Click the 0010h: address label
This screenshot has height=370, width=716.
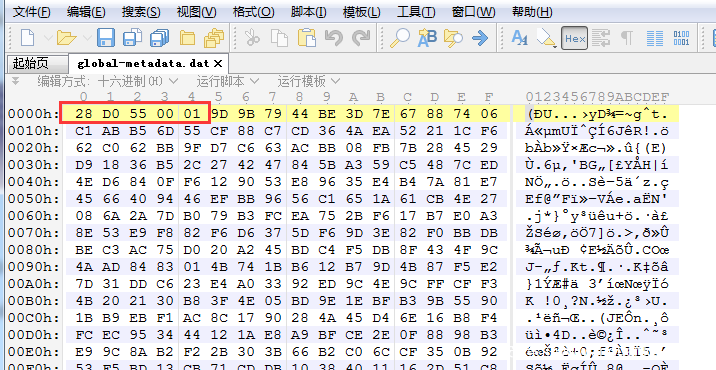[x=34, y=131]
